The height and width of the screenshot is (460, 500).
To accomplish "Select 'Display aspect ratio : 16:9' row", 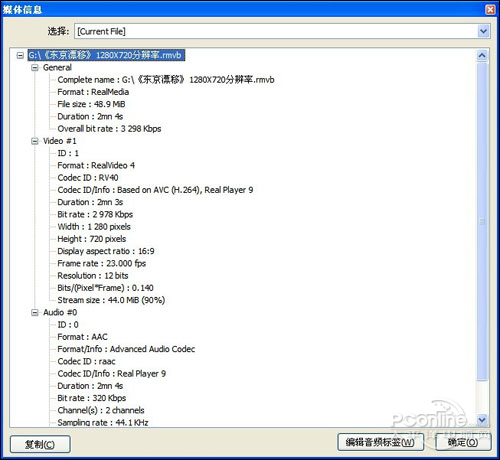I will [106, 251].
